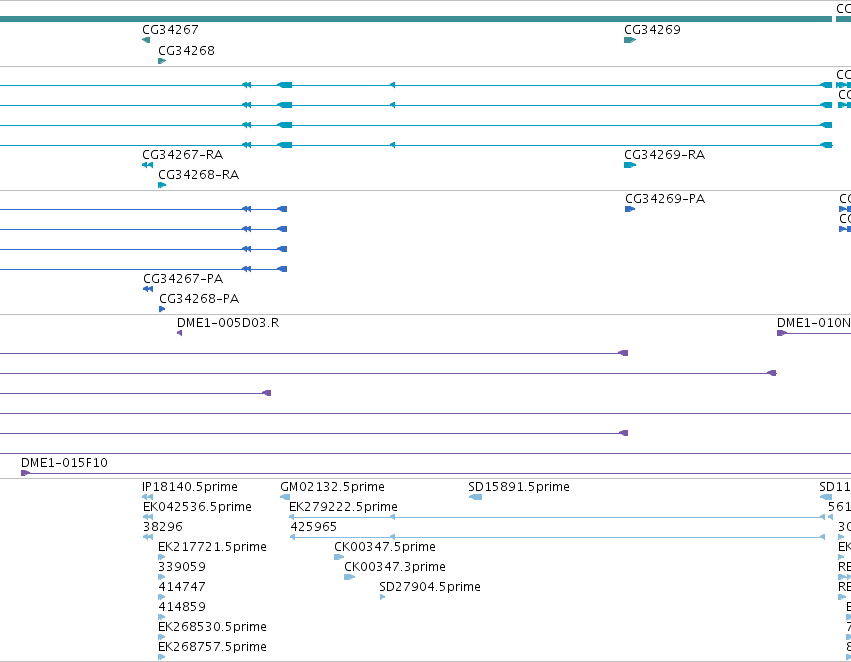Click the CG34269-PA protein glyph
851x662 pixels.
point(630,209)
